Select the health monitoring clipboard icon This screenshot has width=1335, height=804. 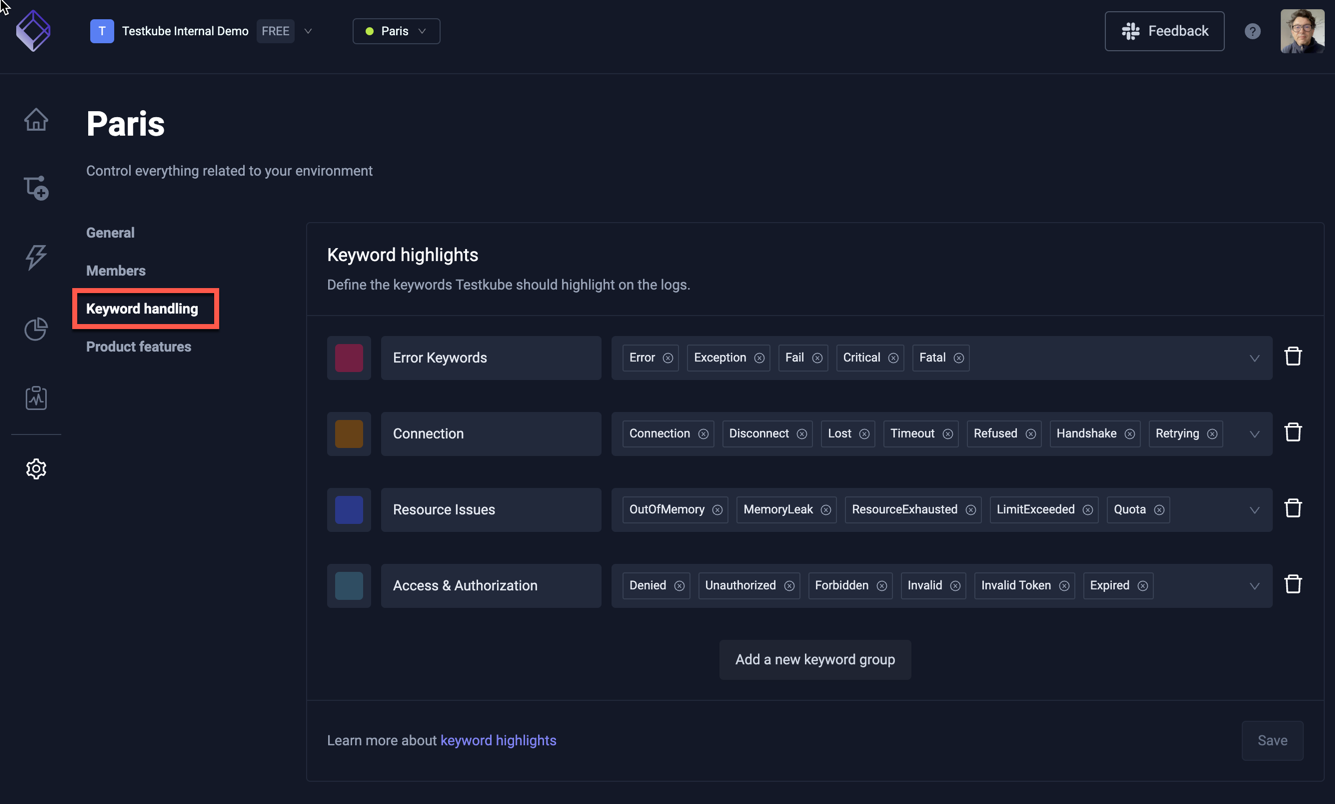pos(36,397)
